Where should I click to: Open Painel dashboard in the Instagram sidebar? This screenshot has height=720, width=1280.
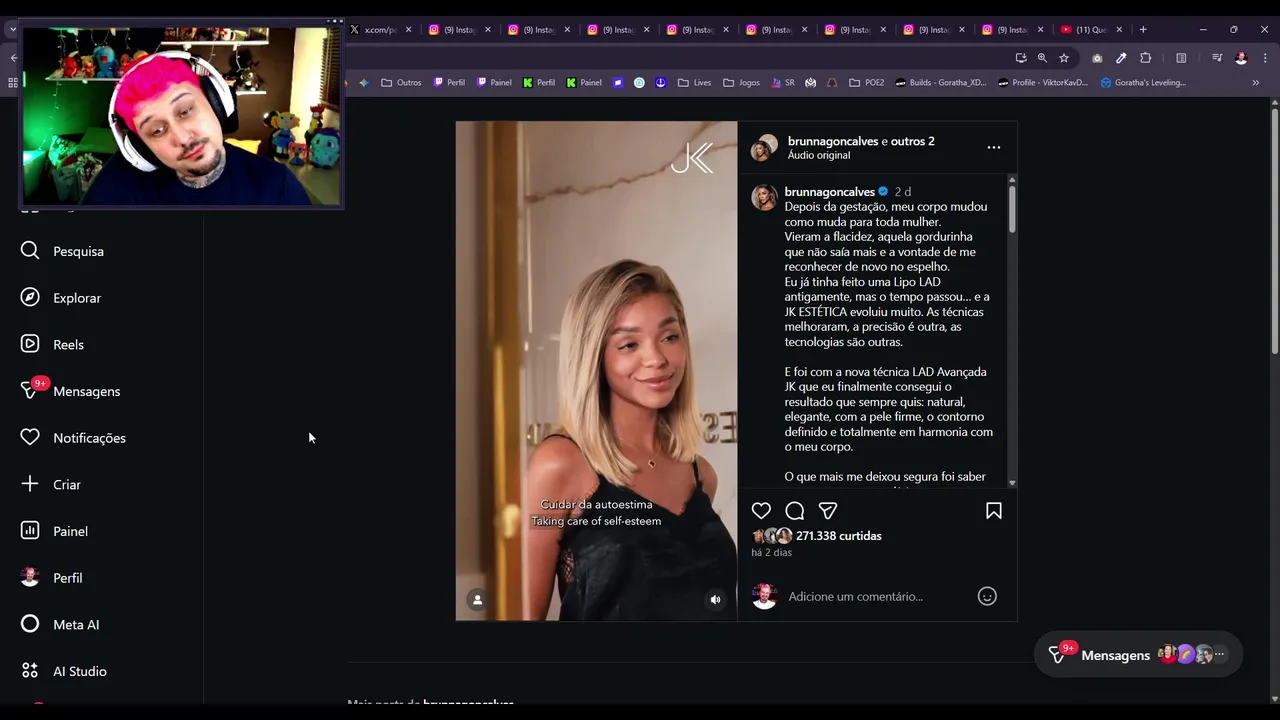click(x=55, y=531)
